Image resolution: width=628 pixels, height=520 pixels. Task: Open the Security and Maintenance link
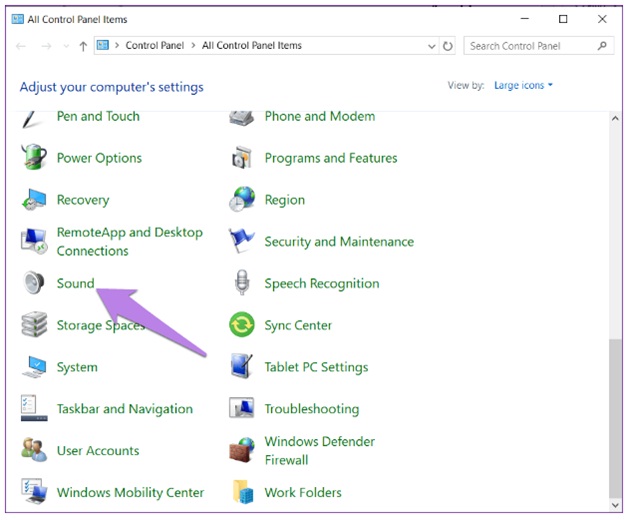click(339, 242)
